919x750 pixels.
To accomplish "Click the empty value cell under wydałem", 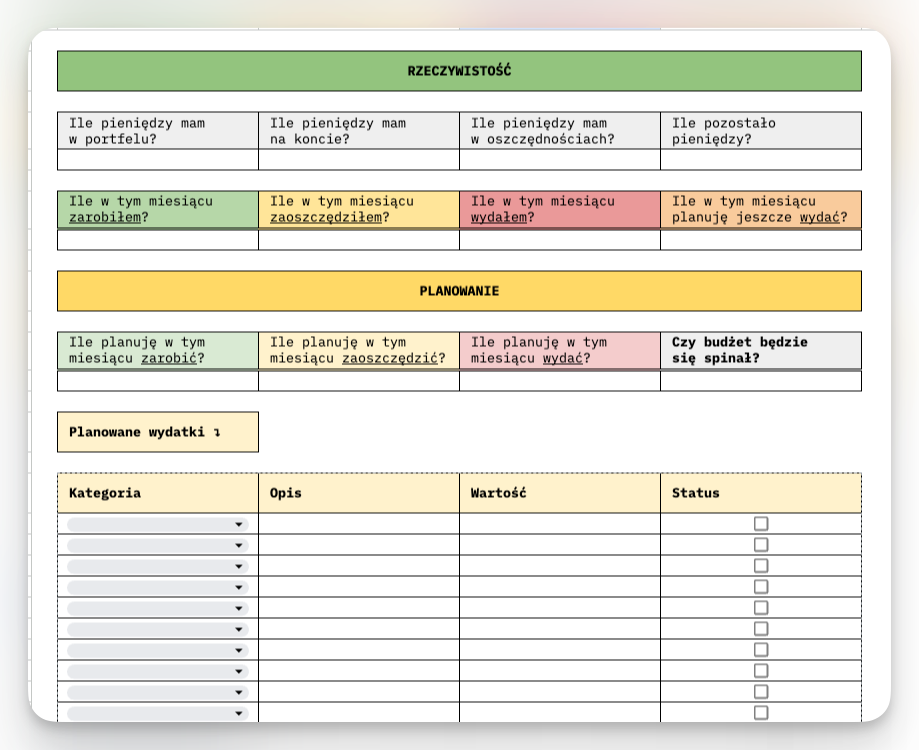I will [x=560, y=240].
